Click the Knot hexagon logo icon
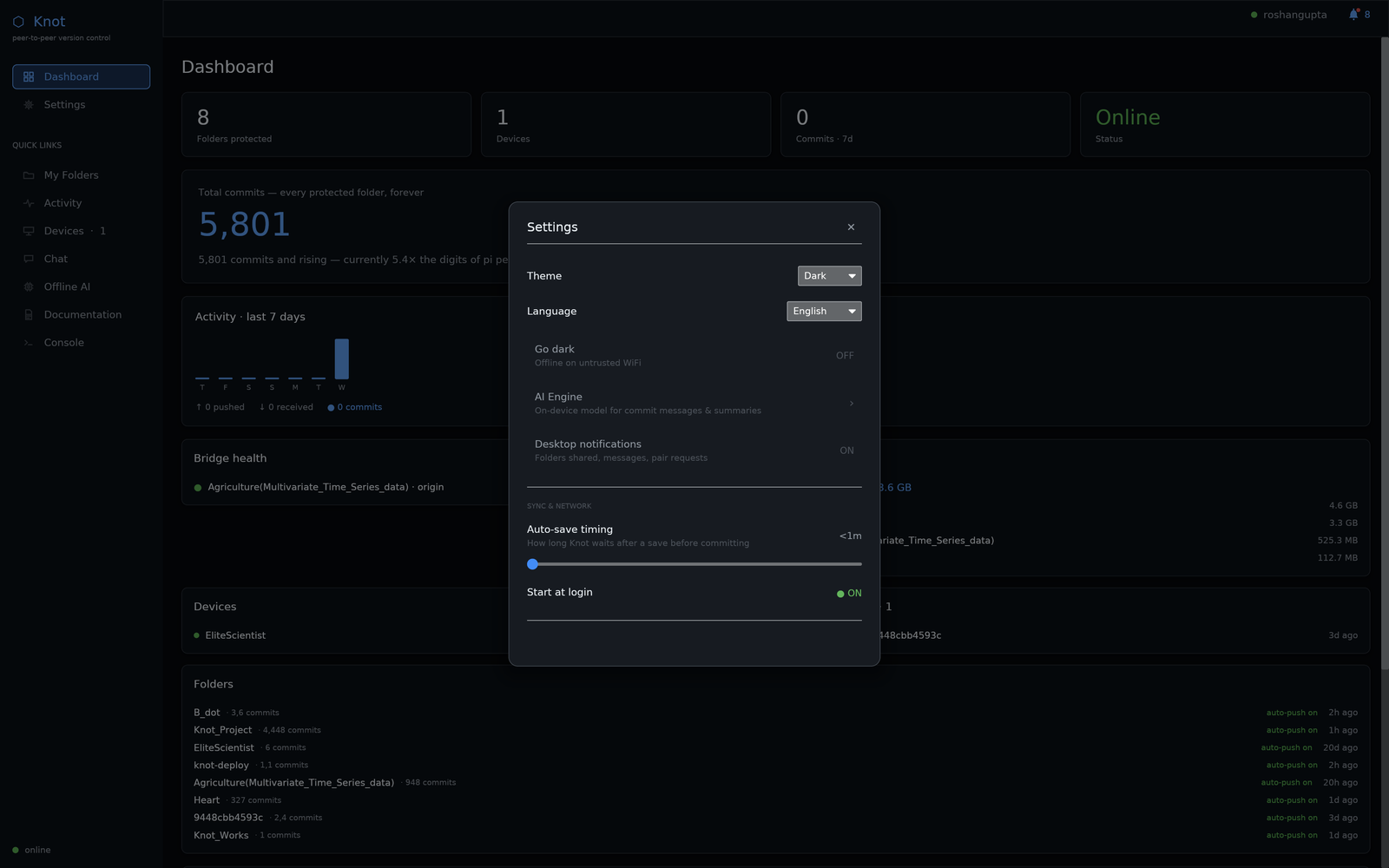Image resolution: width=1389 pixels, height=868 pixels. 18,22
